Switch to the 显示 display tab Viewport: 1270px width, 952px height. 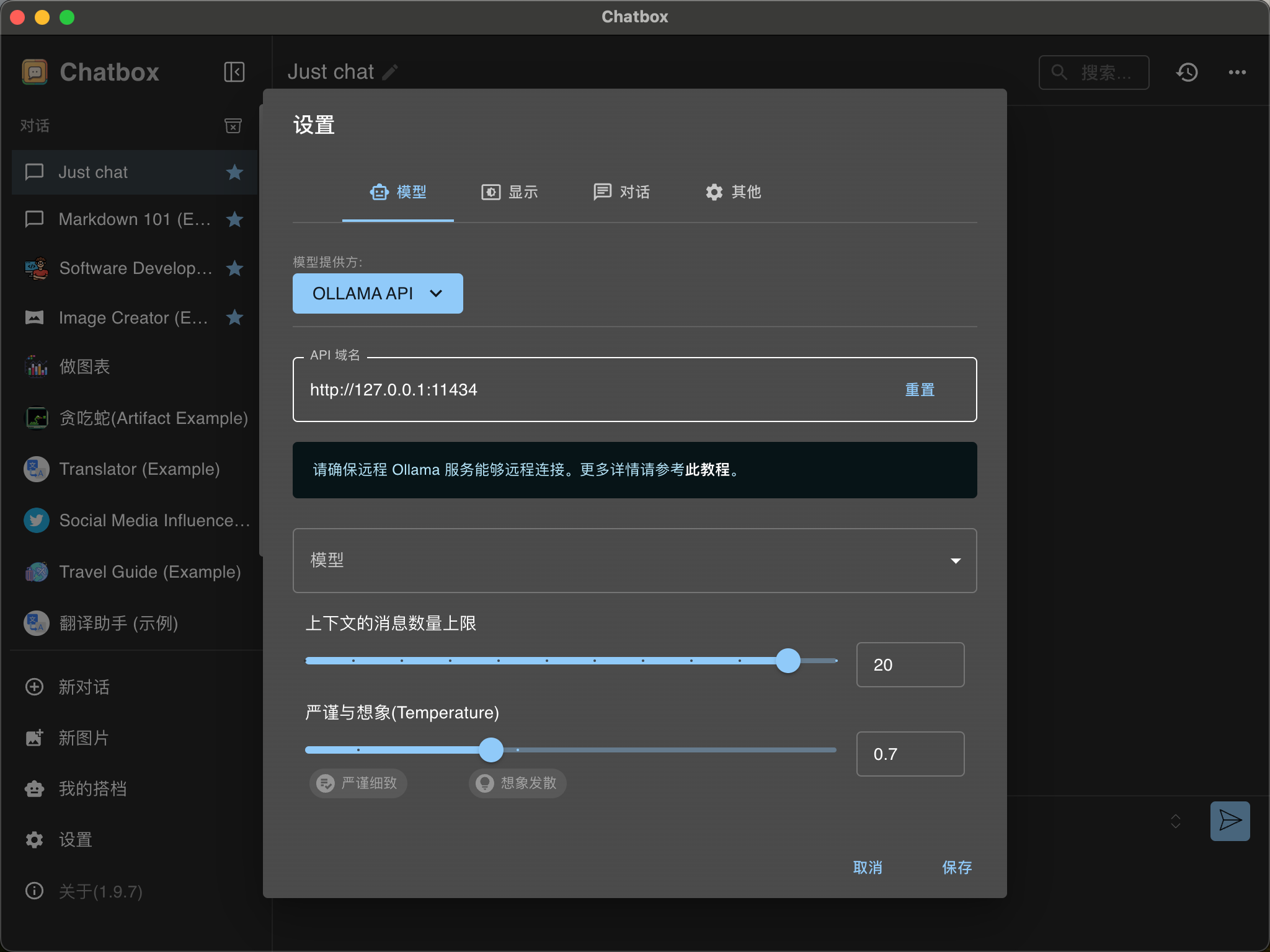point(510,192)
